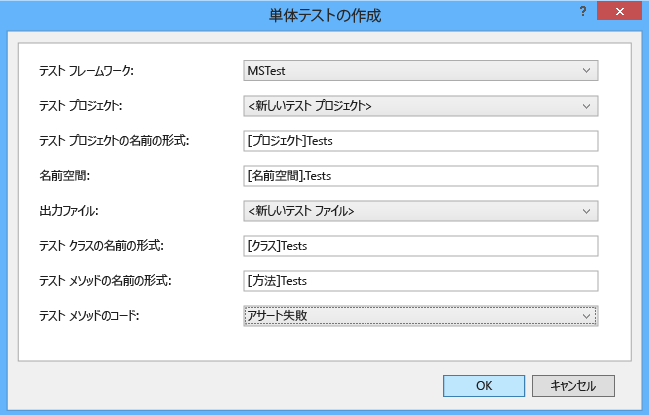Click the テスト プロジェクトの名前の形式: label

(x=114, y=141)
